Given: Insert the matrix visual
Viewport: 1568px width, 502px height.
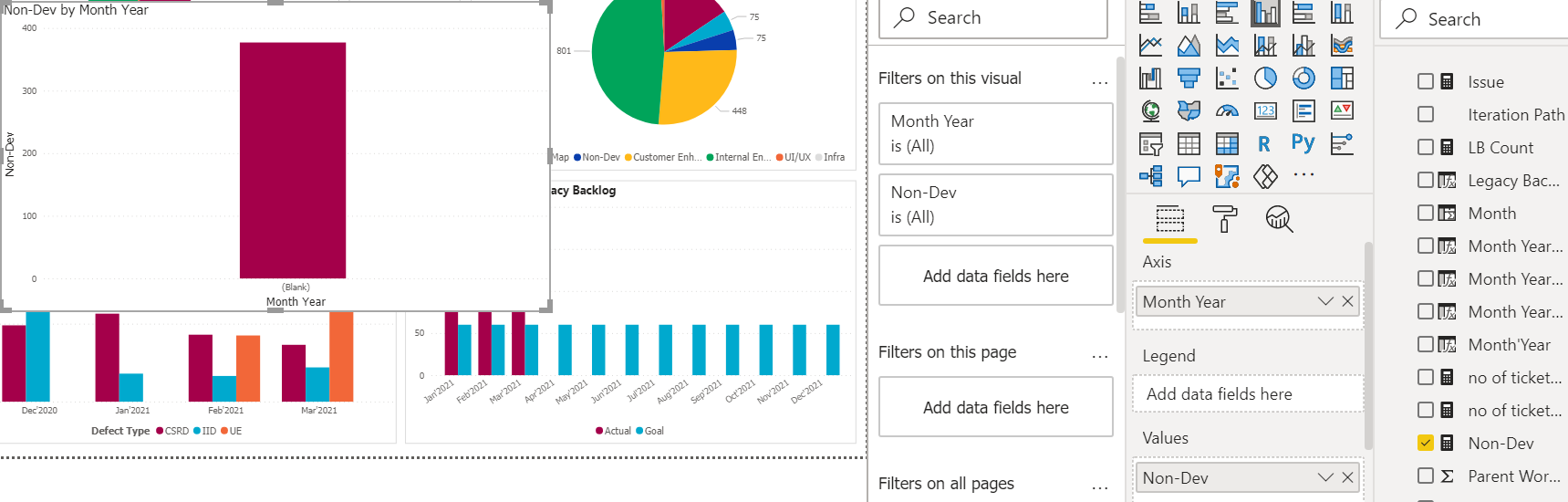Looking at the screenshot, I should pos(1227,144).
